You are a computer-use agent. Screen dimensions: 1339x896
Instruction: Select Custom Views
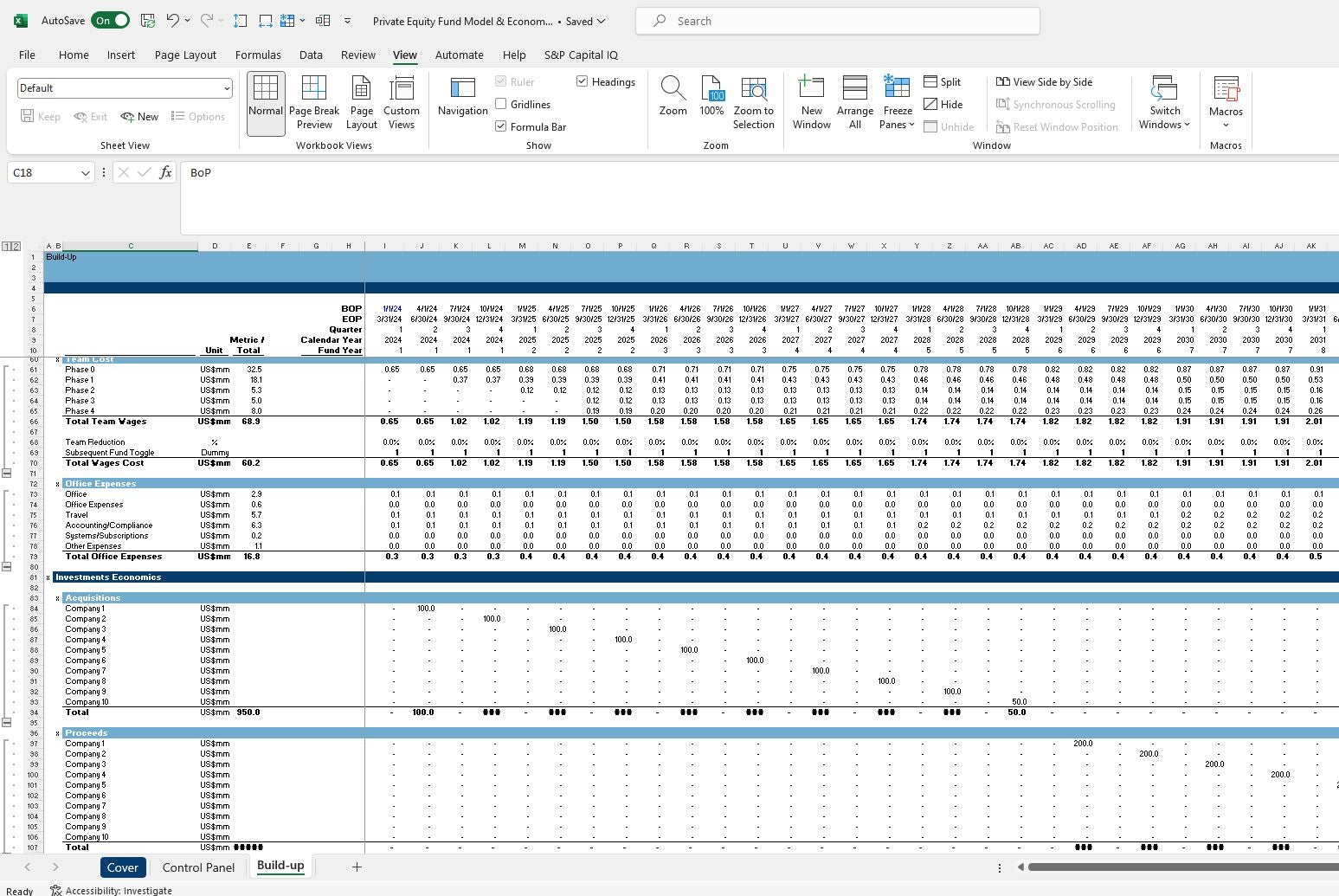point(402,101)
